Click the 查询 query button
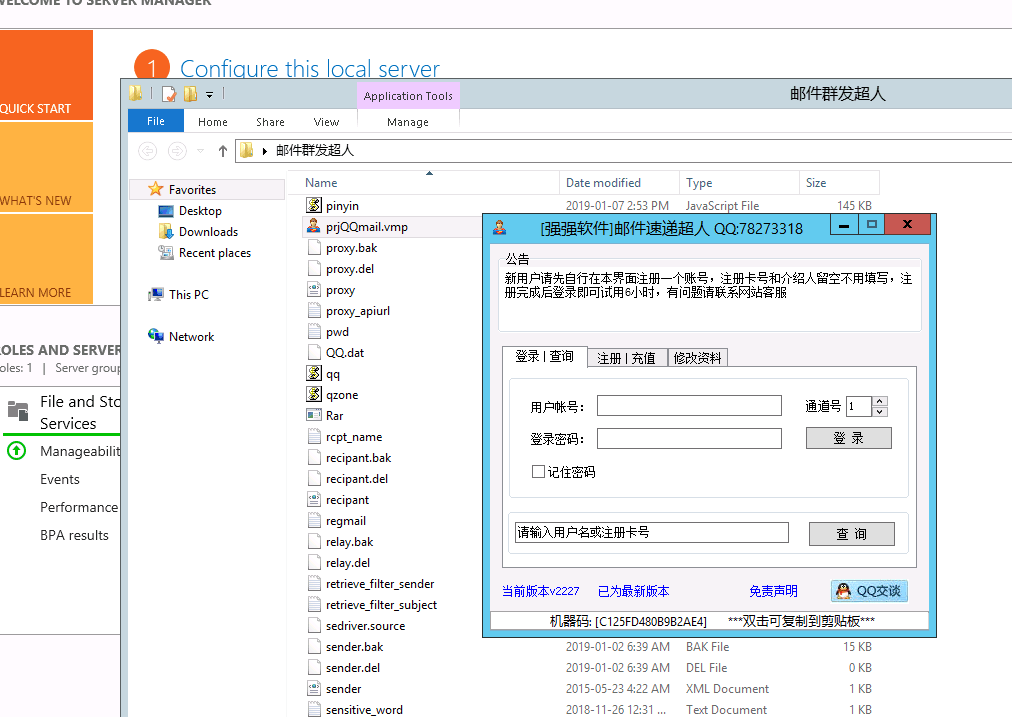The height and width of the screenshot is (717, 1012). 852,534
